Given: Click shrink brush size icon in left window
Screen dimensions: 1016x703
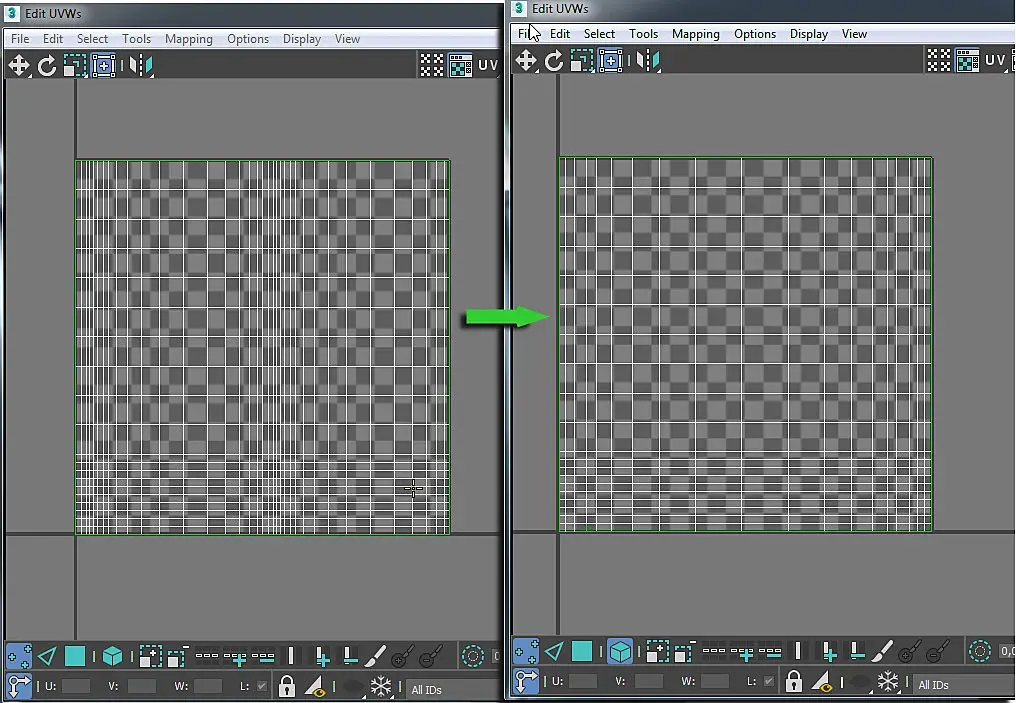Looking at the screenshot, I should click(x=430, y=656).
